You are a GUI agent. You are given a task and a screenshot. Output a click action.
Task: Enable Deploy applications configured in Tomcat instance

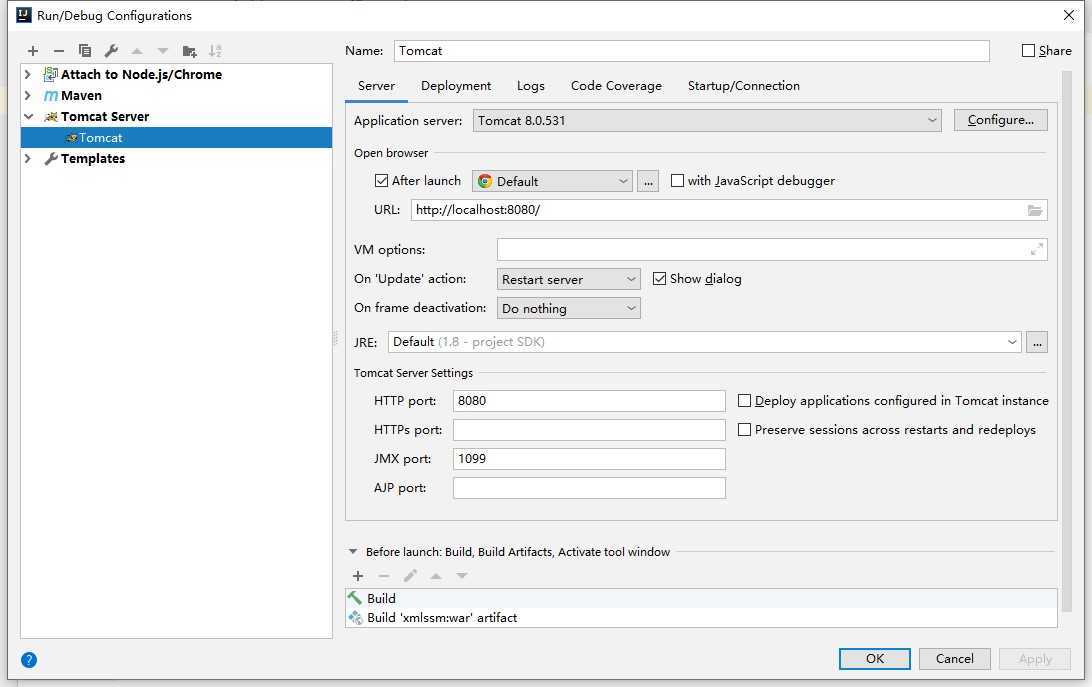pos(744,401)
